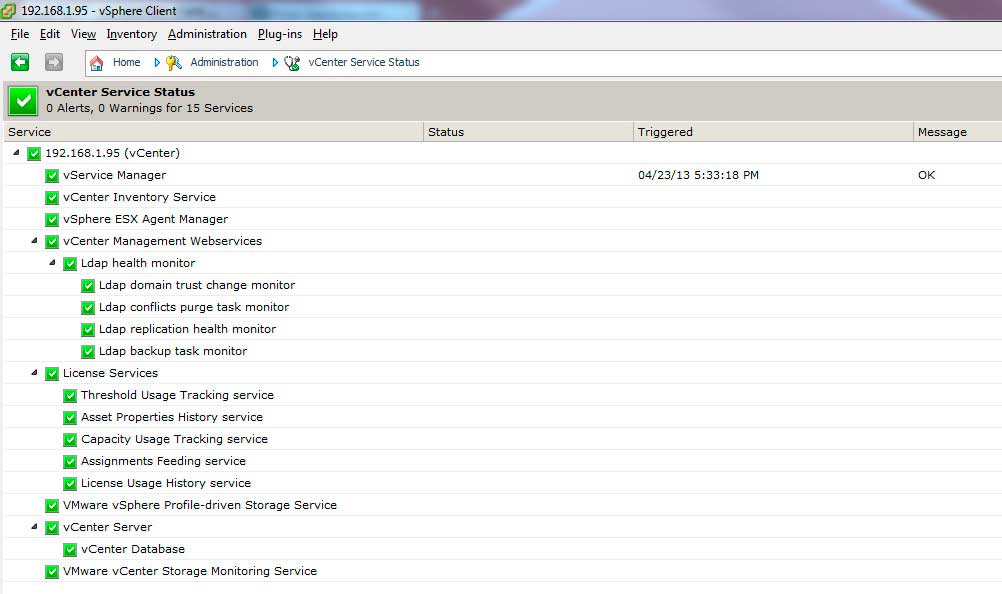Click the Home house icon
Viewport: 1002px width, 594px height.
coord(96,63)
